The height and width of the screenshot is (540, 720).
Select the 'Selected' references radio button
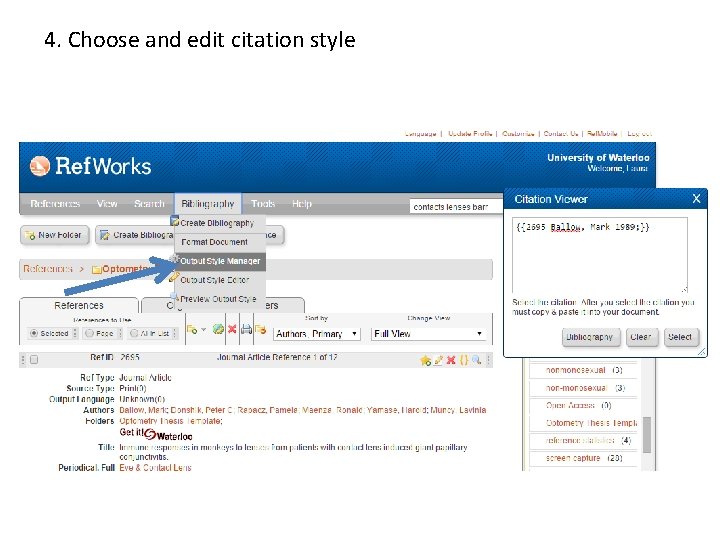(x=34, y=333)
